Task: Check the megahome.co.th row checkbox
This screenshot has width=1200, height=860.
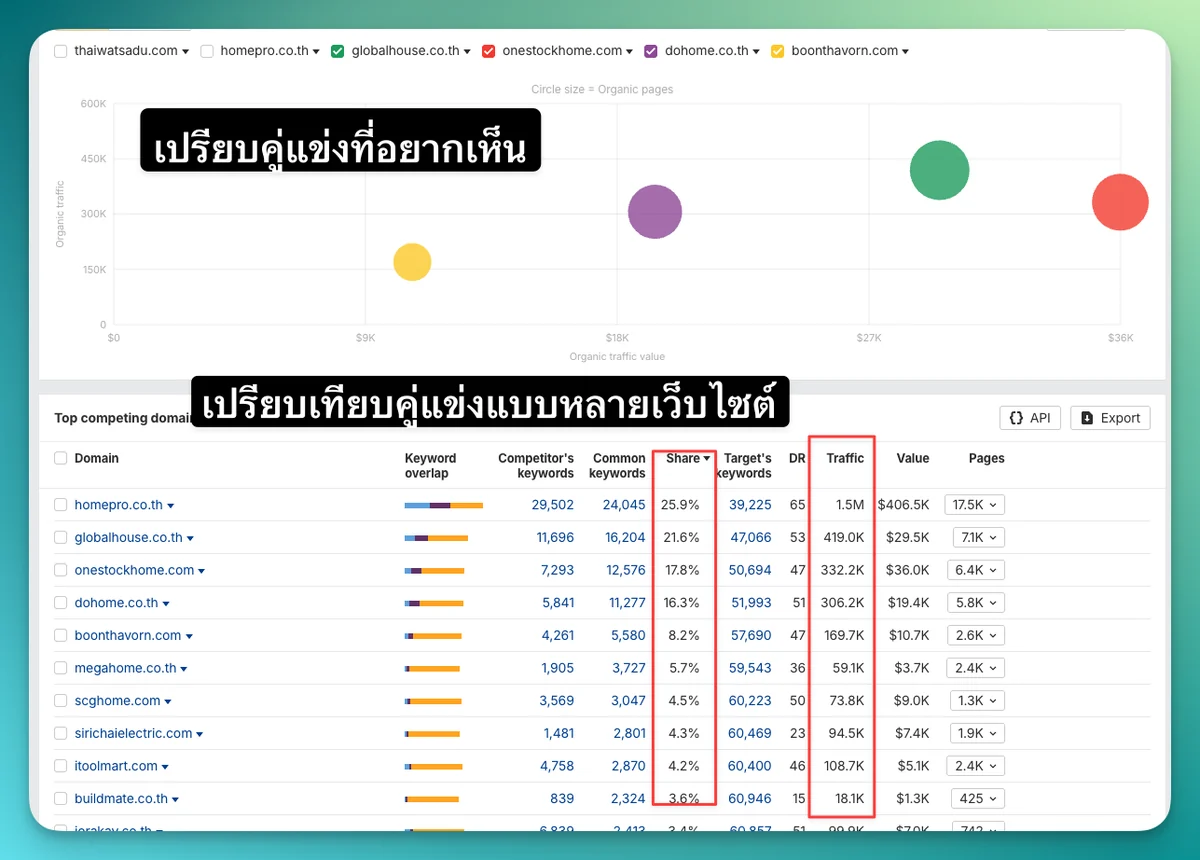Action: click(x=61, y=668)
